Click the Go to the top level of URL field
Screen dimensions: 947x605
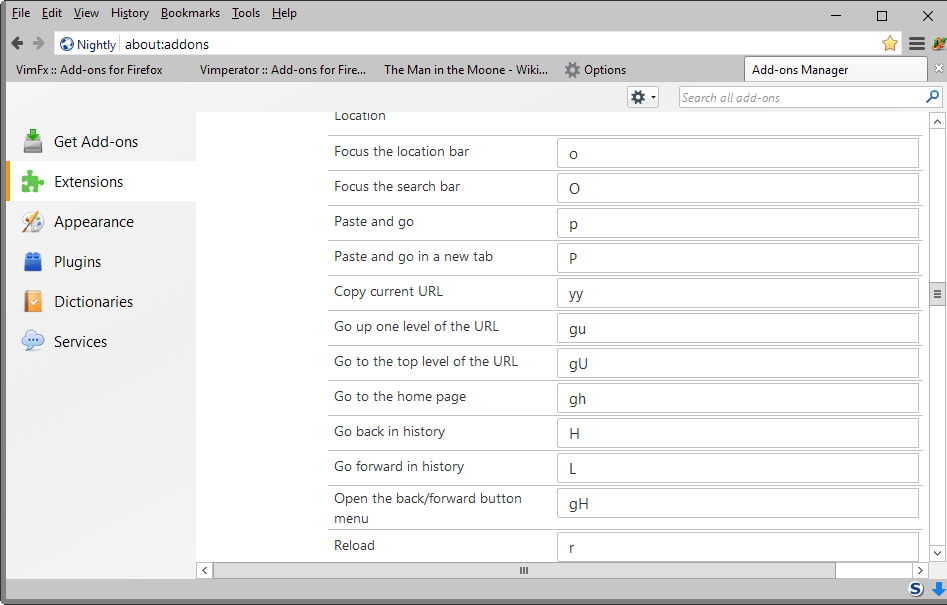coord(737,363)
